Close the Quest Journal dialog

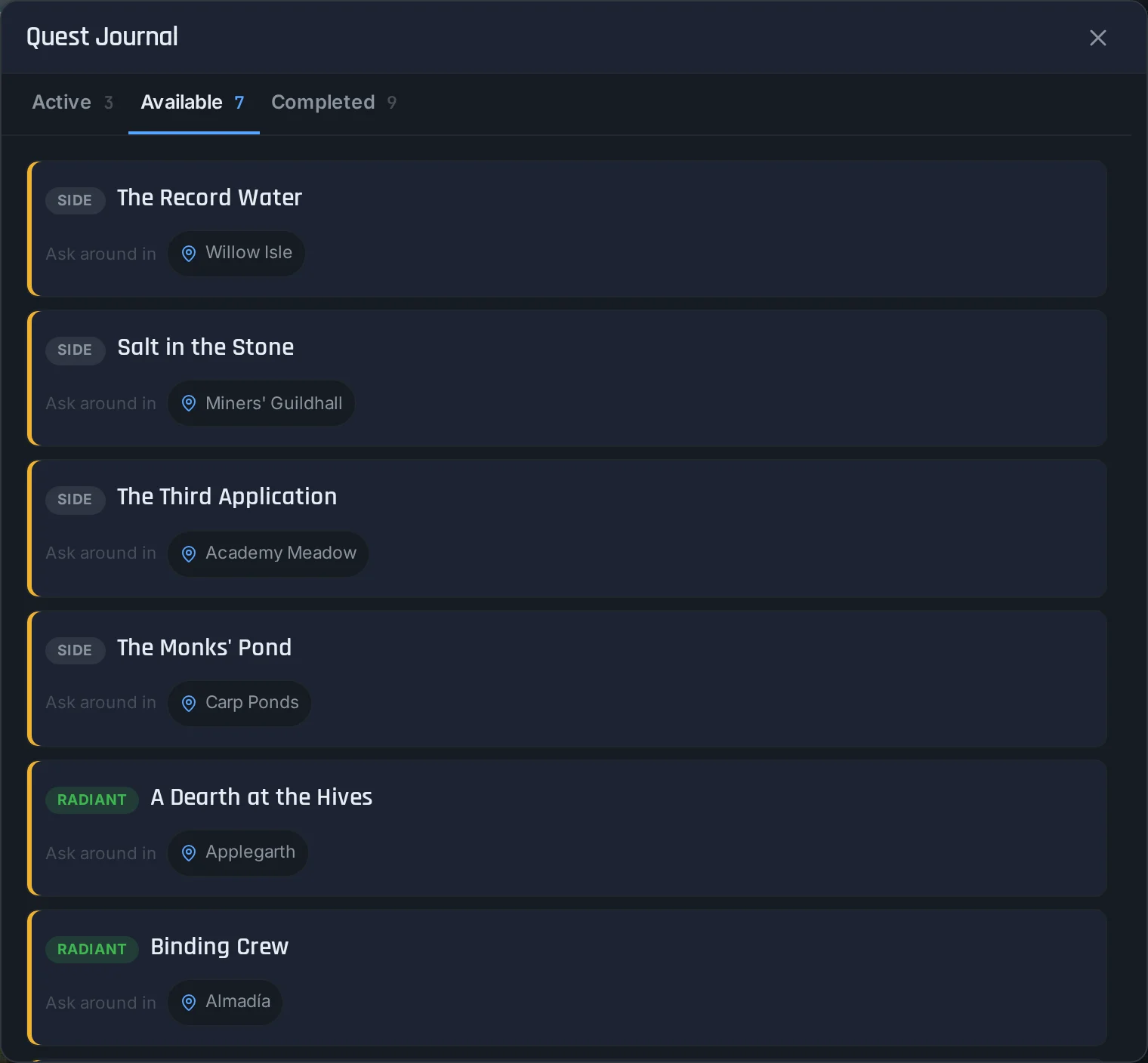1097,38
